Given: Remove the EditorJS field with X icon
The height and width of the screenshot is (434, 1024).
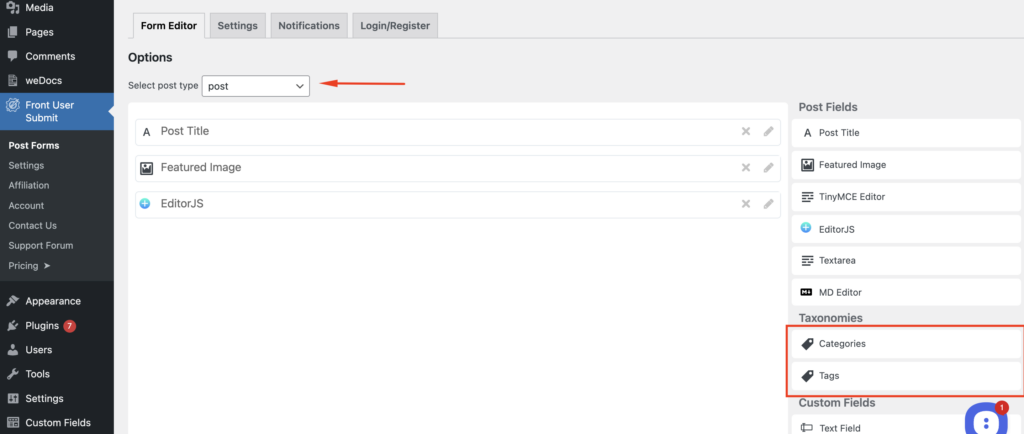Looking at the screenshot, I should [x=745, y=204].
